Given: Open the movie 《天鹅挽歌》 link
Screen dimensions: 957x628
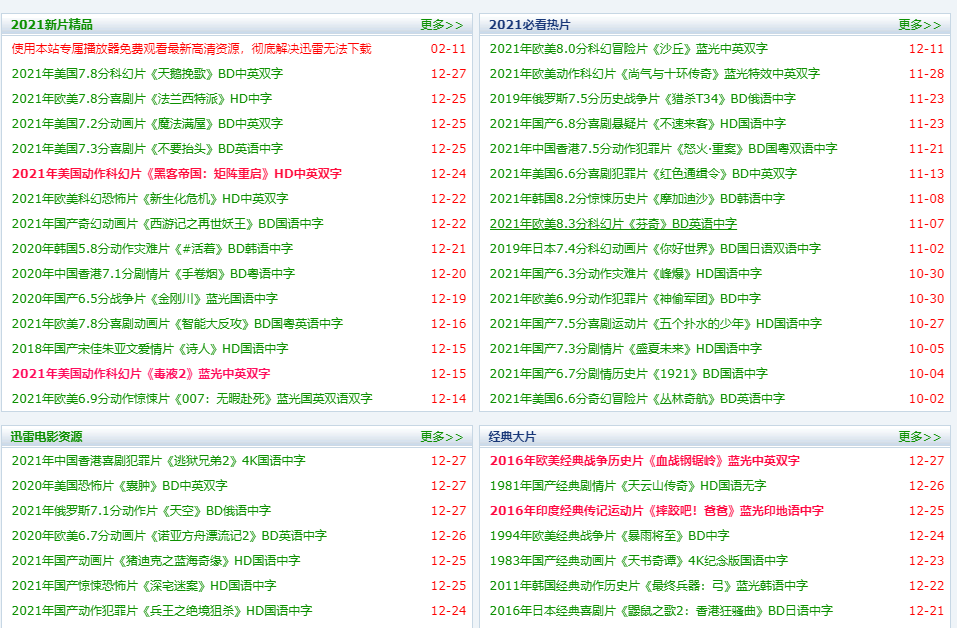Looking at the screenshot, I should (x=147, y=73).
